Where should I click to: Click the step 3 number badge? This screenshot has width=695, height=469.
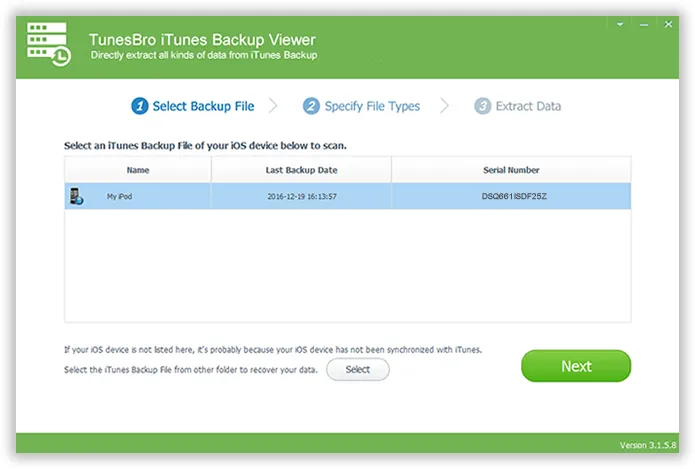[x=483, y=106]
